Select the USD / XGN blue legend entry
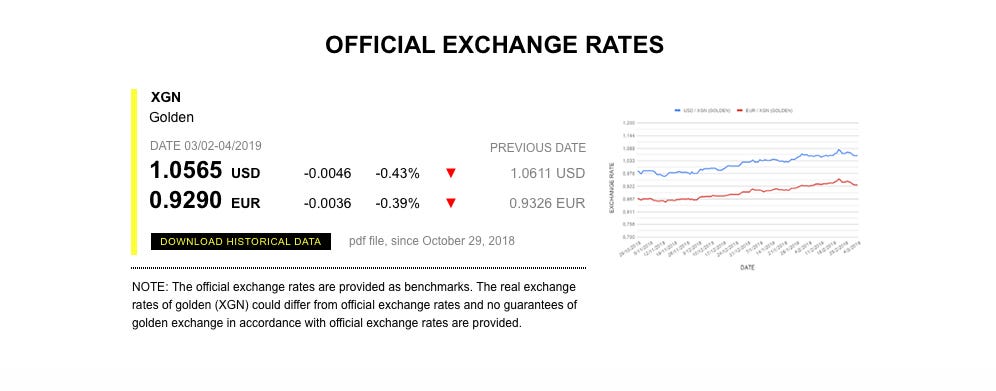 tap(702, 110)
